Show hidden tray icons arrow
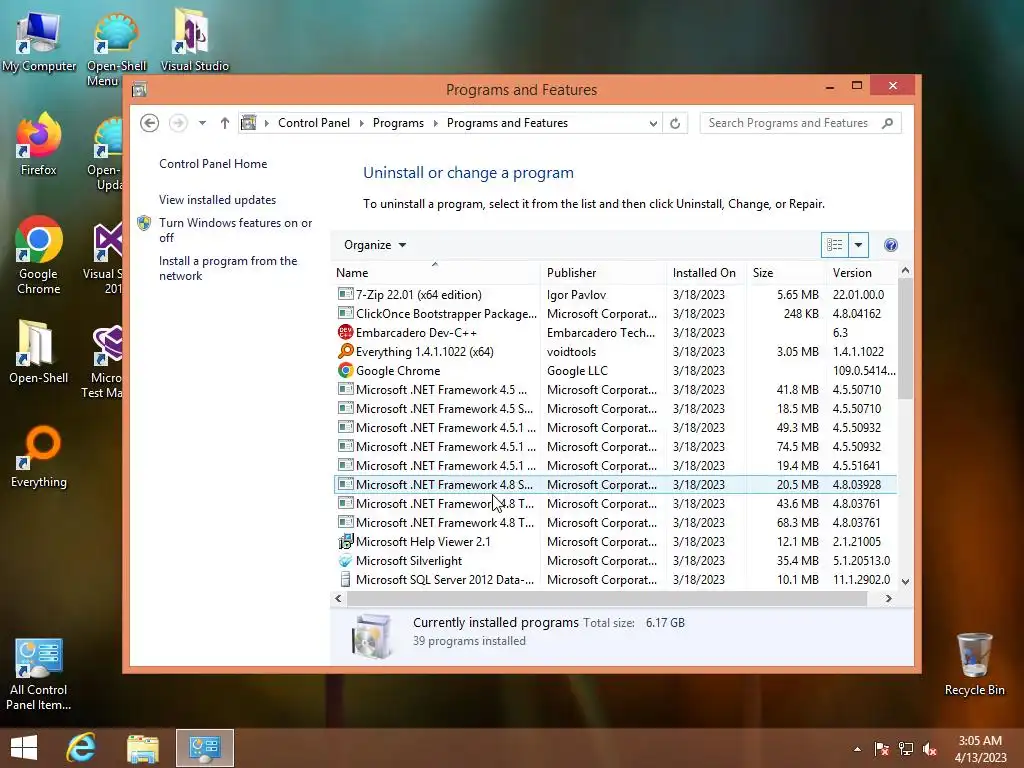Viewport: 1024px width, 768px height. click(857, 749)
